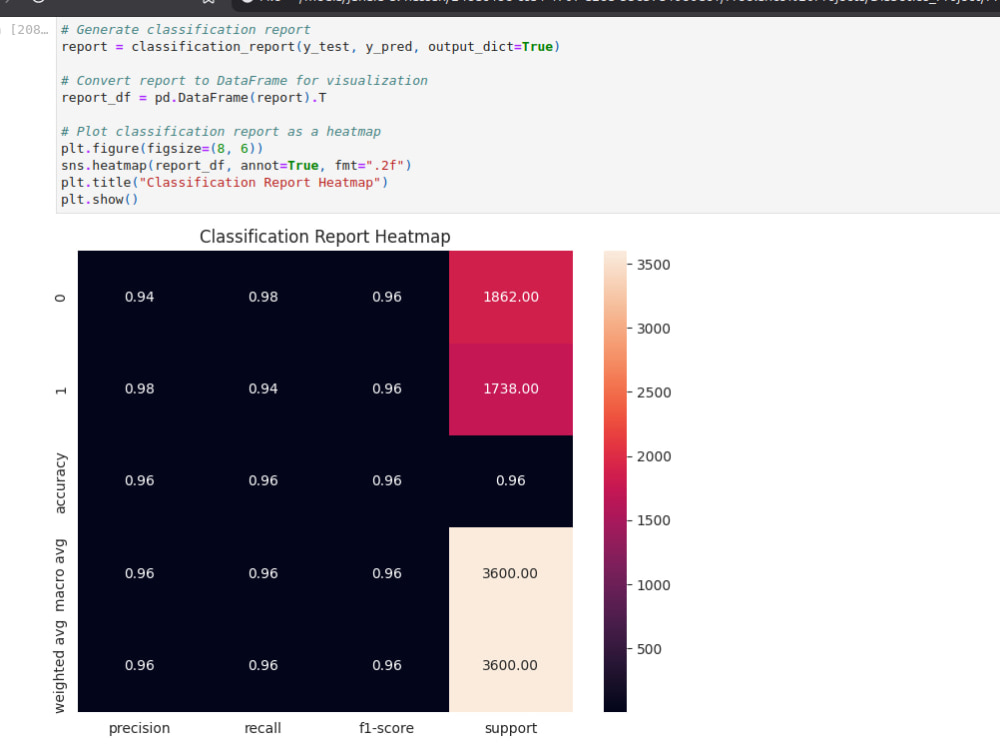The height and width of the screenshot is (750, 1000).
Task: Click the accuracy row precision cell
Action: pyautogui.click(x=140, y=481)
